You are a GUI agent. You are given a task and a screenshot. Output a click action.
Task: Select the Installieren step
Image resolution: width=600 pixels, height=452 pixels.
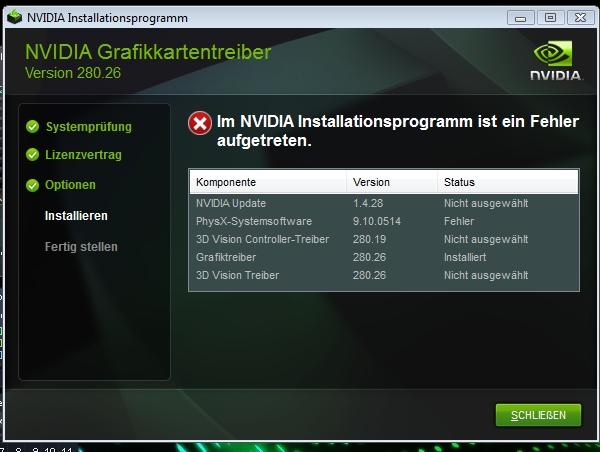76,216
